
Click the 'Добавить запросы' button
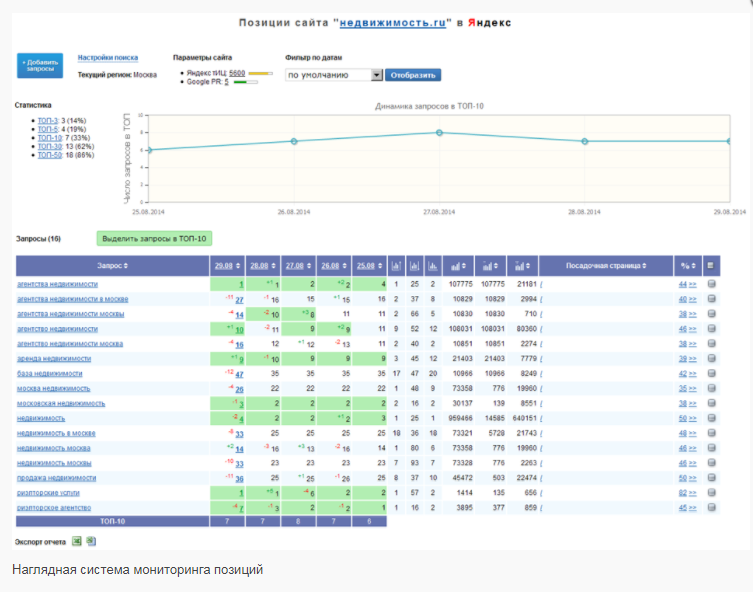(40, 65)
